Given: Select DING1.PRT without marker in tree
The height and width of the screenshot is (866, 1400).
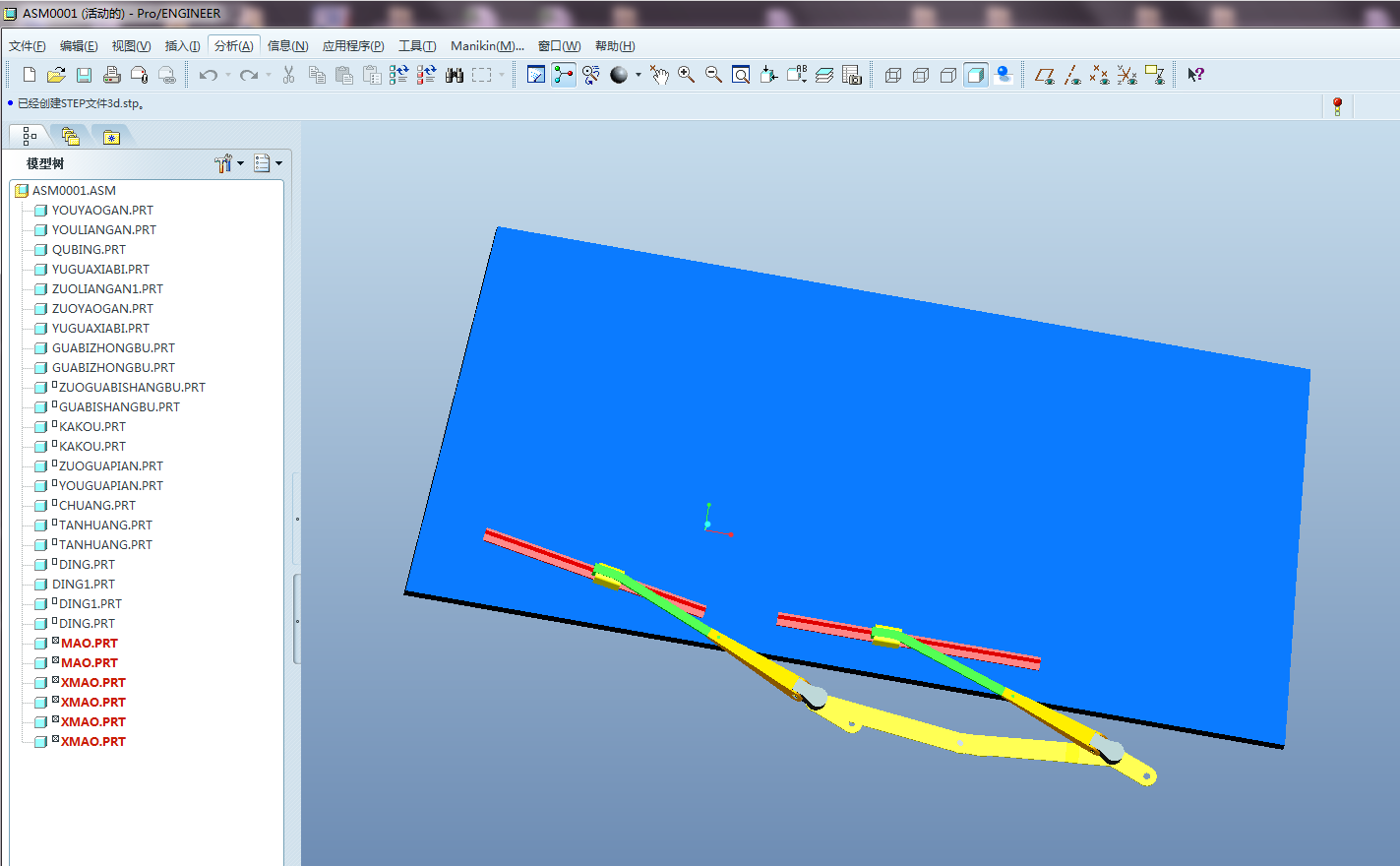Looking at the screenshot, I should (83, 585).
